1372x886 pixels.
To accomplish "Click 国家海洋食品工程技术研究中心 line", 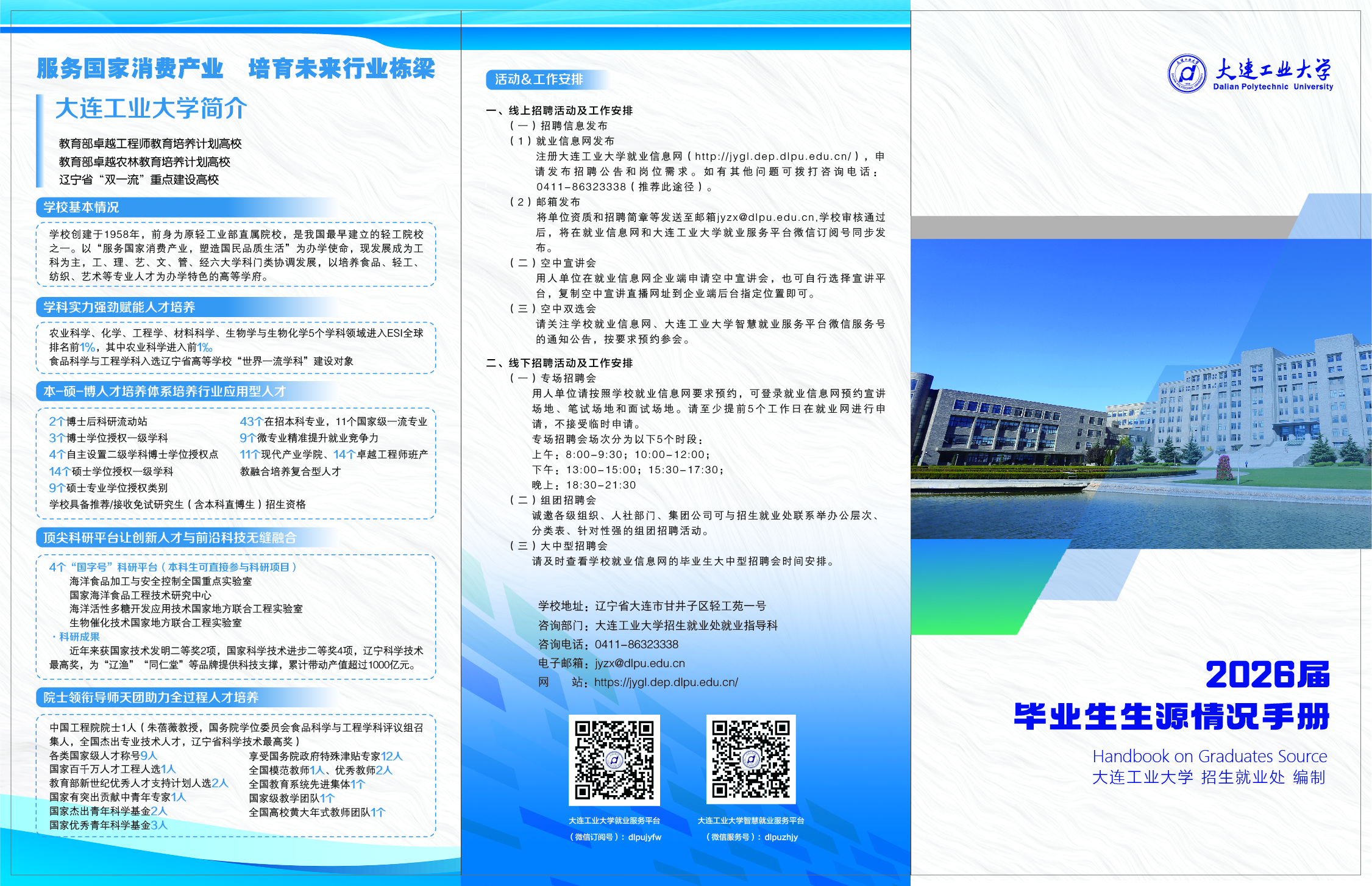I will coord(140,596).
